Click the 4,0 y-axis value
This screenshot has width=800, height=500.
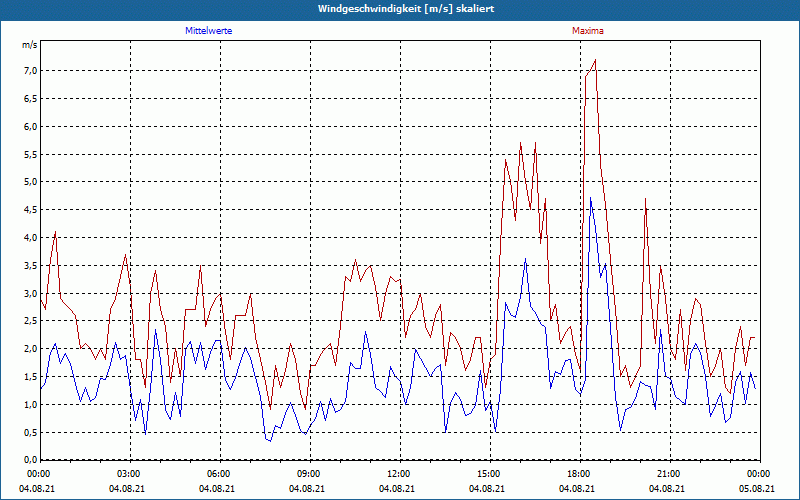pos(30,237)
